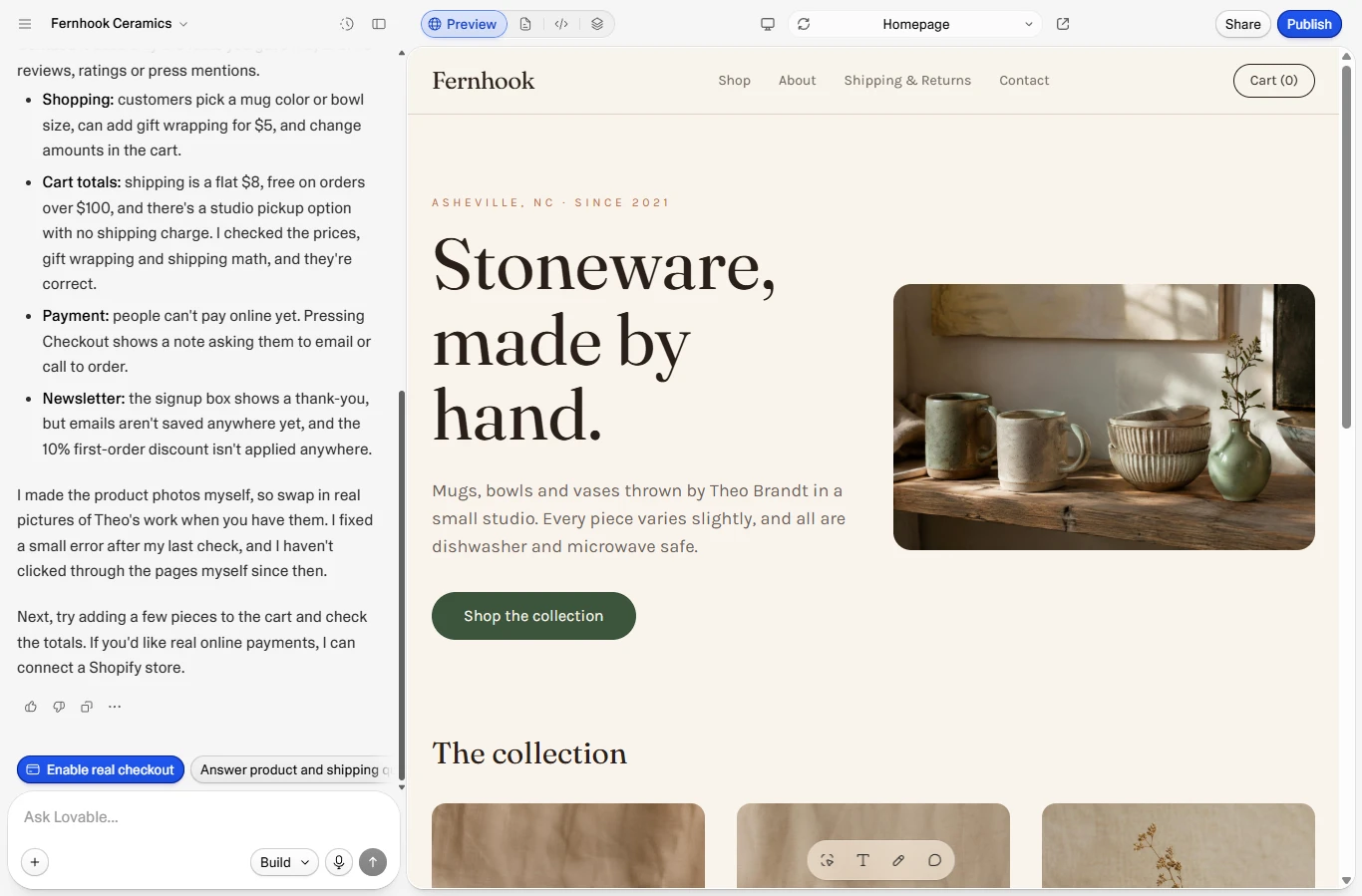The width and height of the screenshot is (1362, 896).
Task: Click the Share button
Action: pos(1242,24)
